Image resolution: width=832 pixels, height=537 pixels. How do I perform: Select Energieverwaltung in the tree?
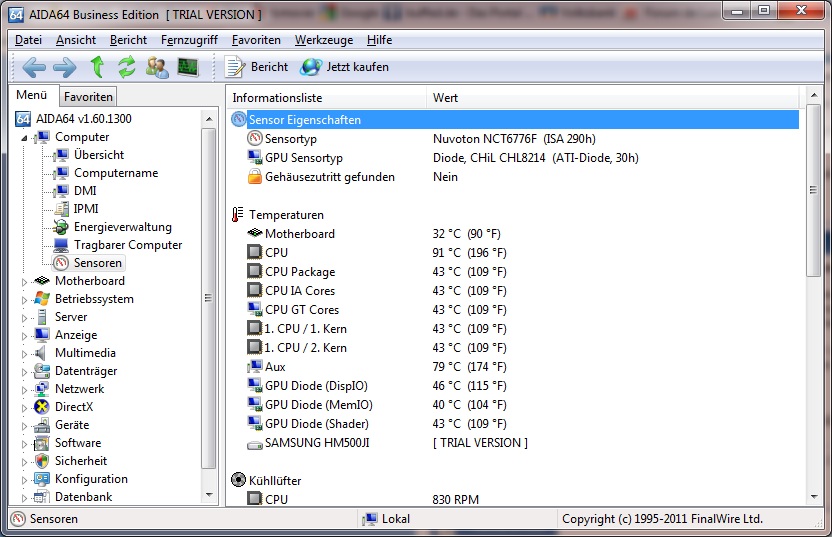tap(123, 227)
